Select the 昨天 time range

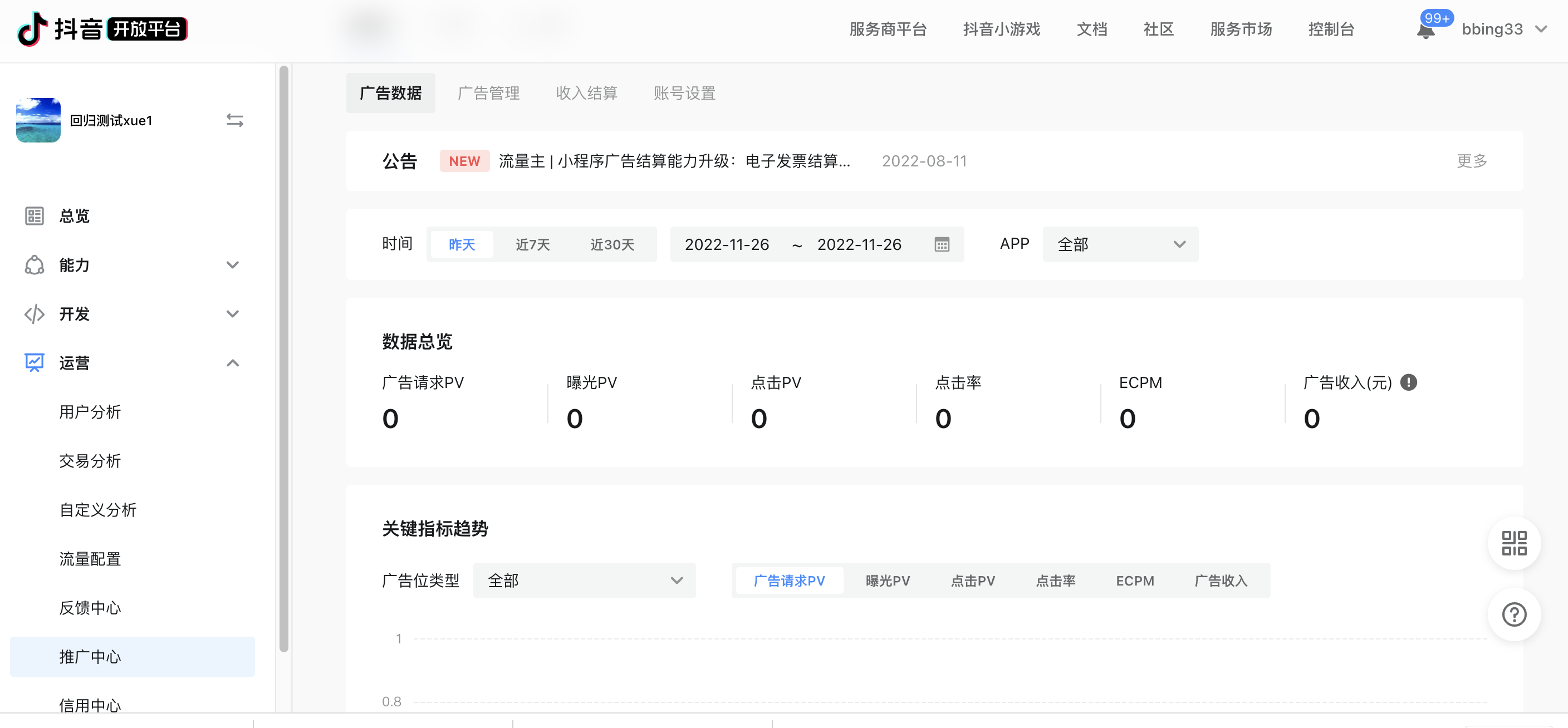tap(462, 244)
